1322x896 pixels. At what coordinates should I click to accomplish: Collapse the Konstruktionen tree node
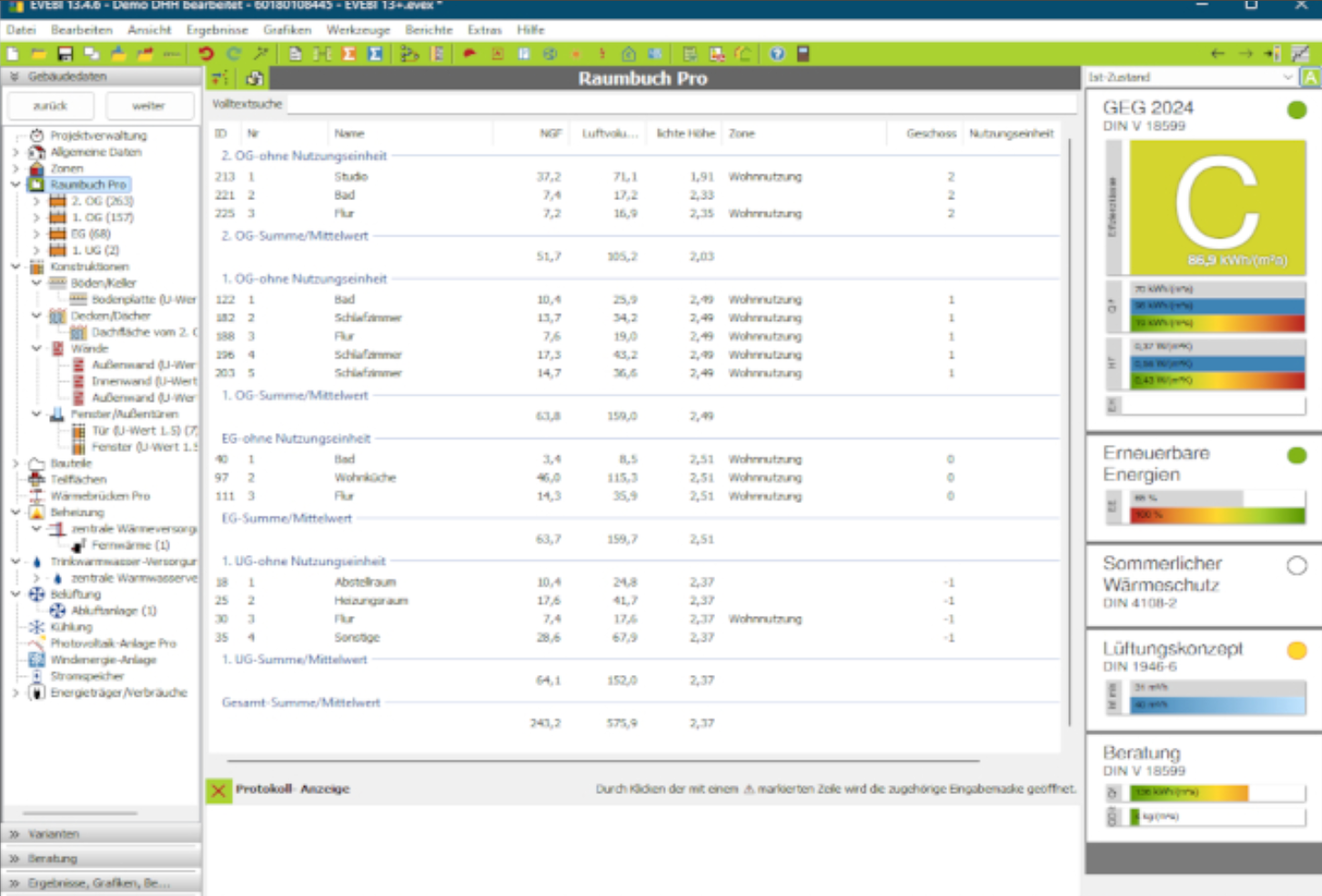point(15,267)
